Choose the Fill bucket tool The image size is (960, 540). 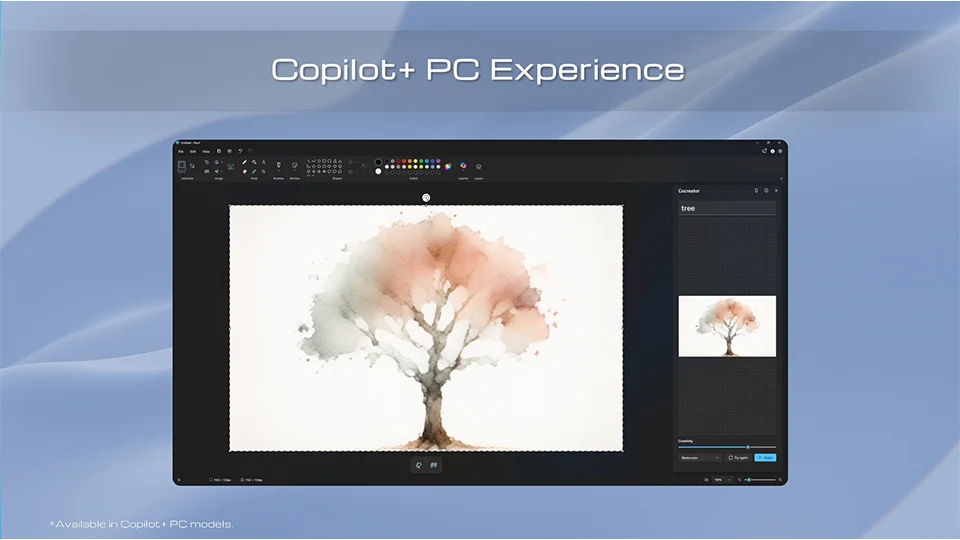(254, 162)
